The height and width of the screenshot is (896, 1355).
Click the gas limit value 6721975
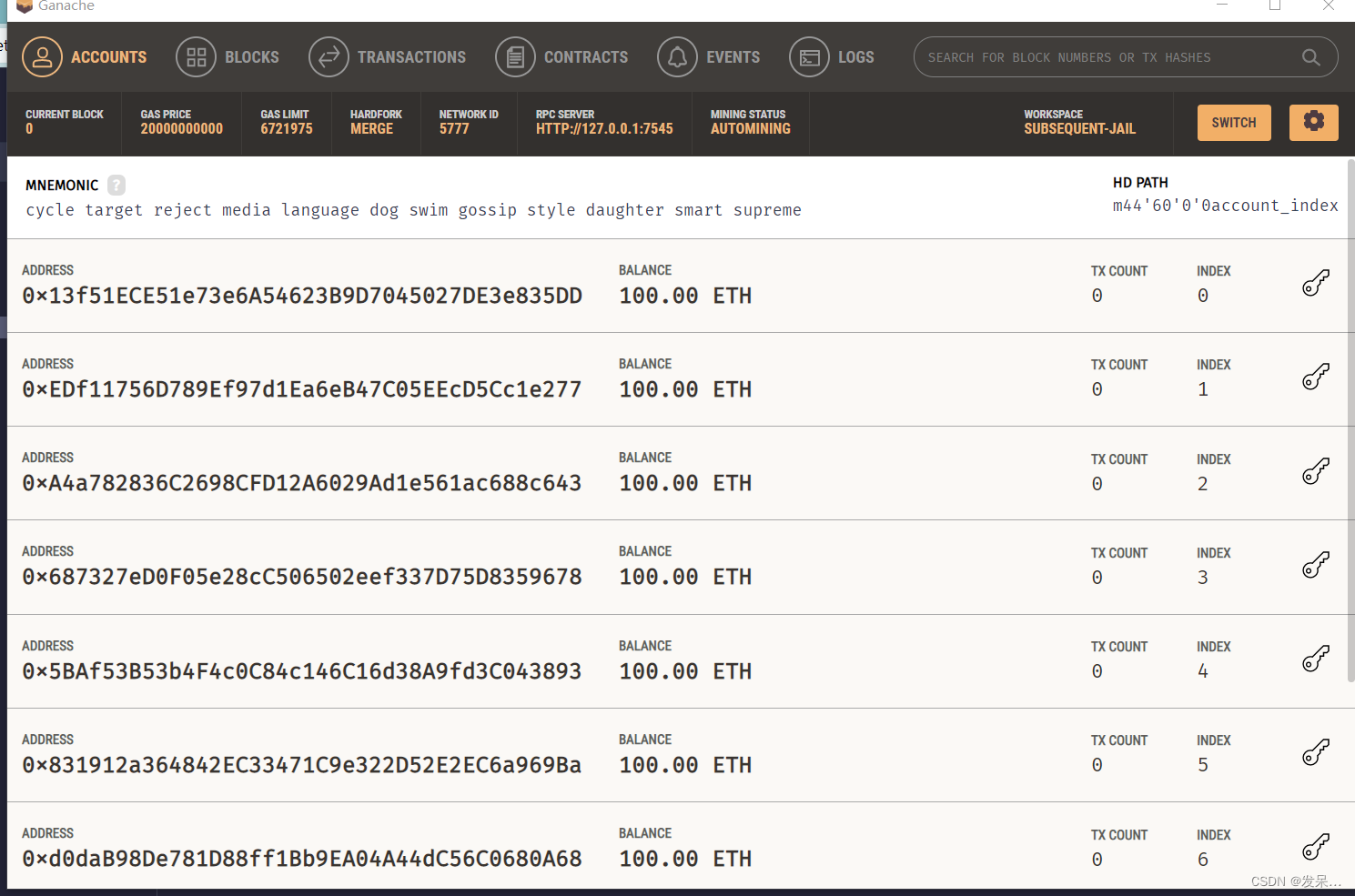coord(287,129)
